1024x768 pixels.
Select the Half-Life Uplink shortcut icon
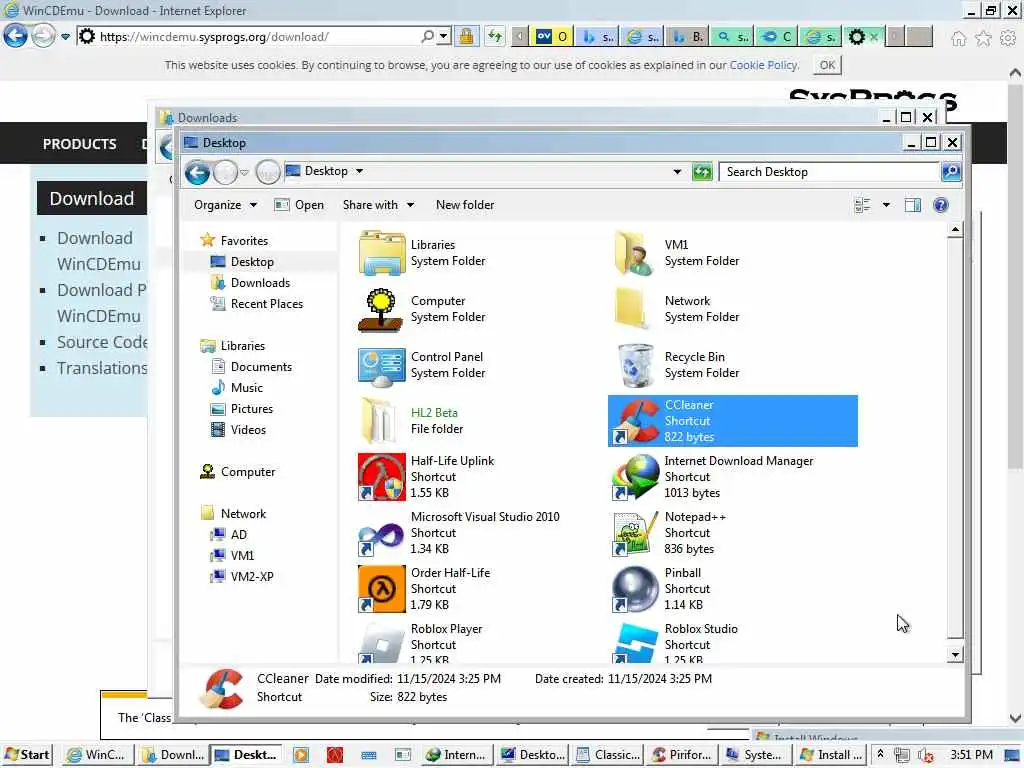click(x=381, y=477)
